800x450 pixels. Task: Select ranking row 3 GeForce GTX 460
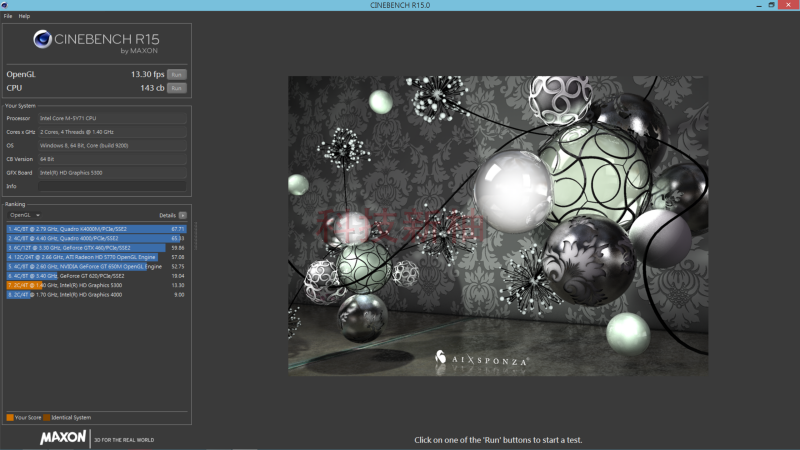(96, 248)
